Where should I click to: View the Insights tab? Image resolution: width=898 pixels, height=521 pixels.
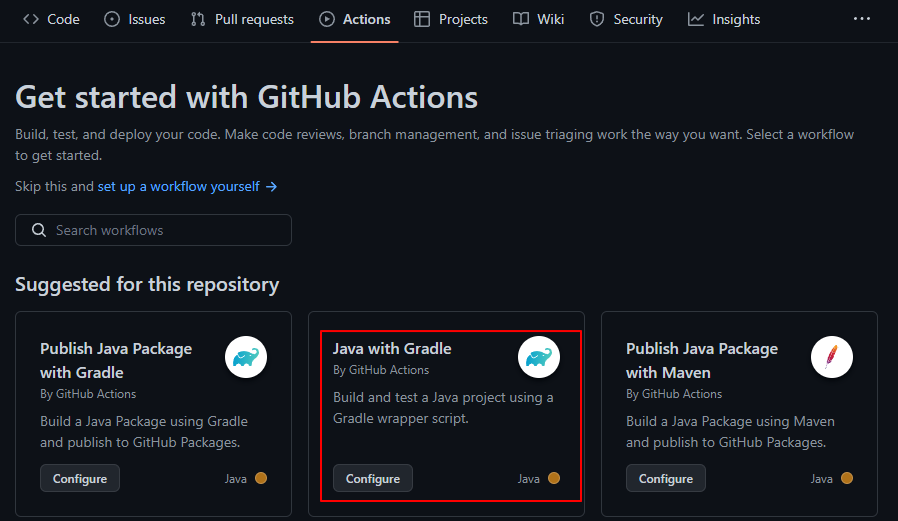pyautogui.click(x=724, y=19)
